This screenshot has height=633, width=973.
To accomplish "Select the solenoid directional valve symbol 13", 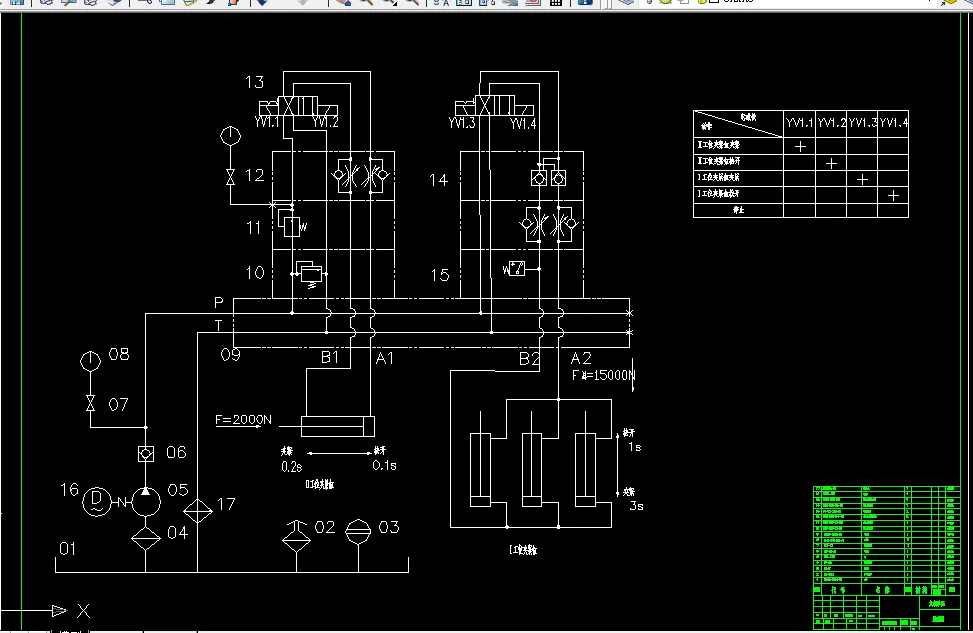I will tap(298, 106).
